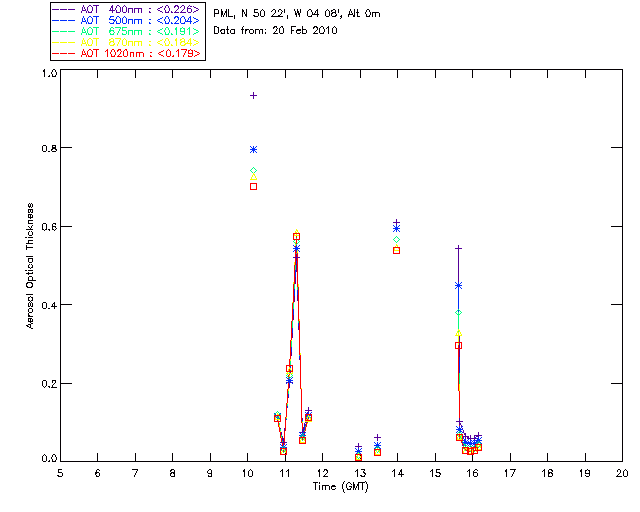640x512 pixels.
Task: Click the black plus marker near 0.93
Action: pos(254,96)
